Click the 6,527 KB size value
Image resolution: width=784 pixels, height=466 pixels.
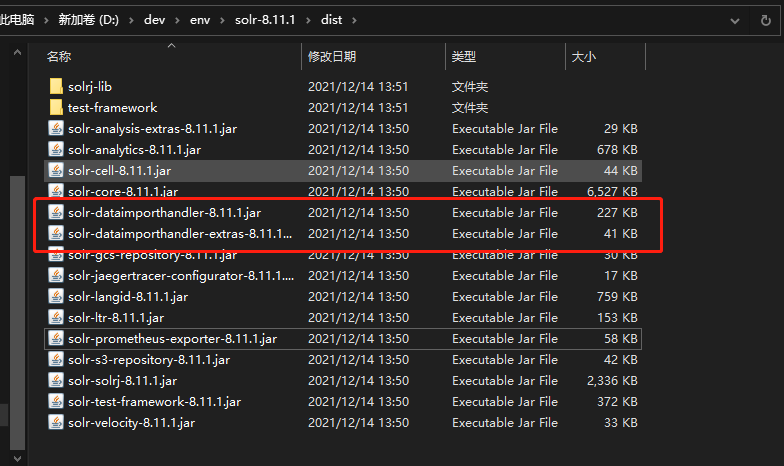612,192
